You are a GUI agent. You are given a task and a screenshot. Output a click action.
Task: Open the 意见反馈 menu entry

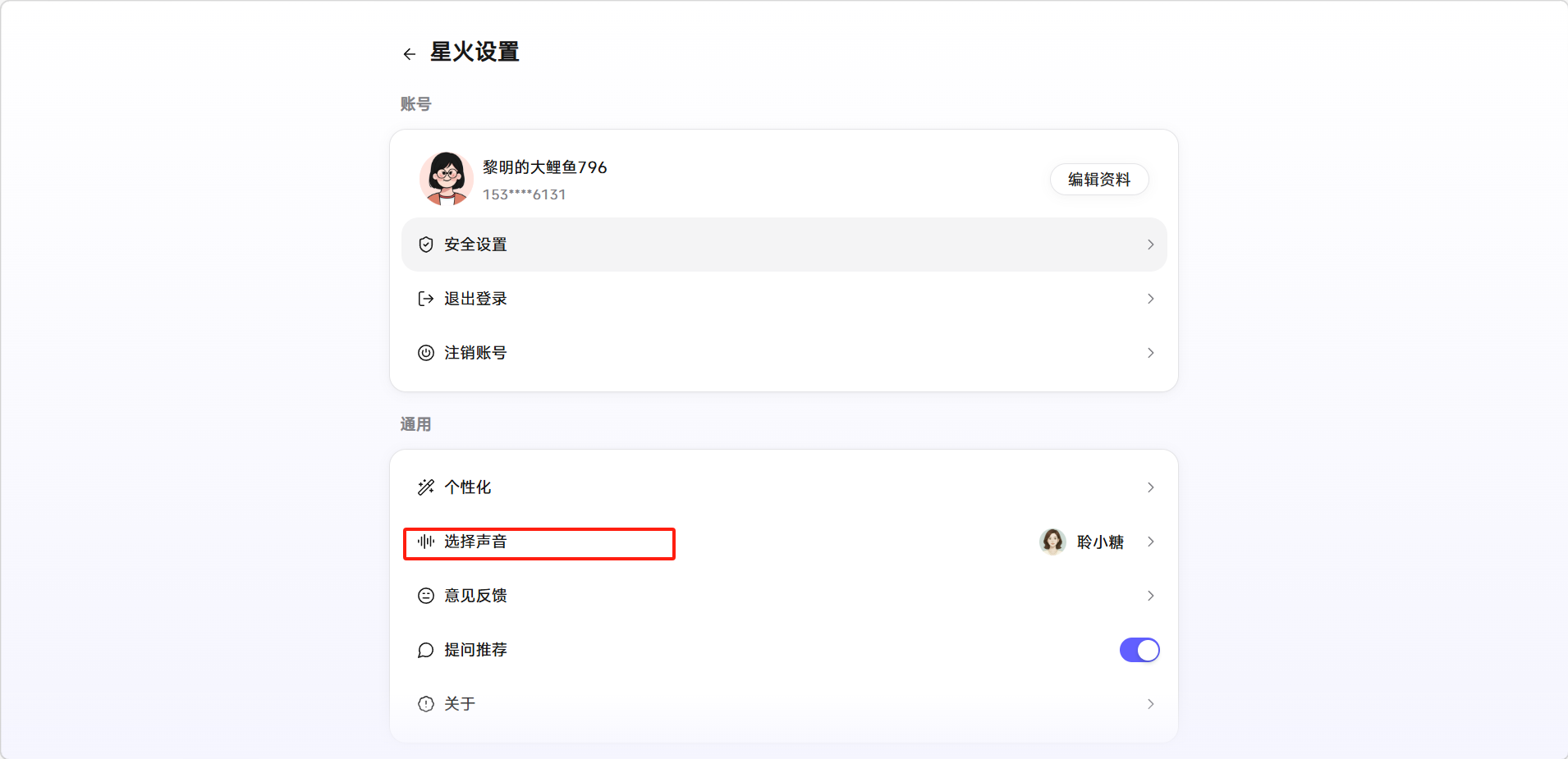coord(475,596)
